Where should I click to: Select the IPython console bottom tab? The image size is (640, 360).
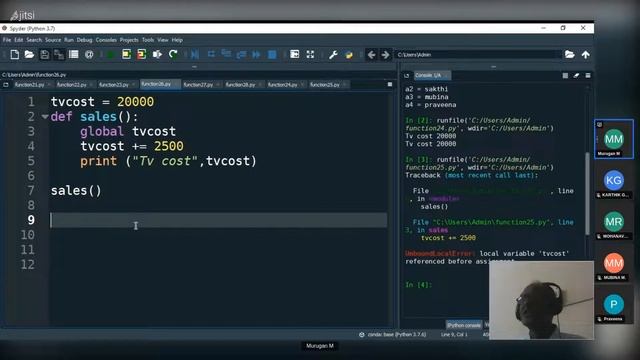pyautogui.click(x=464, y=325)
